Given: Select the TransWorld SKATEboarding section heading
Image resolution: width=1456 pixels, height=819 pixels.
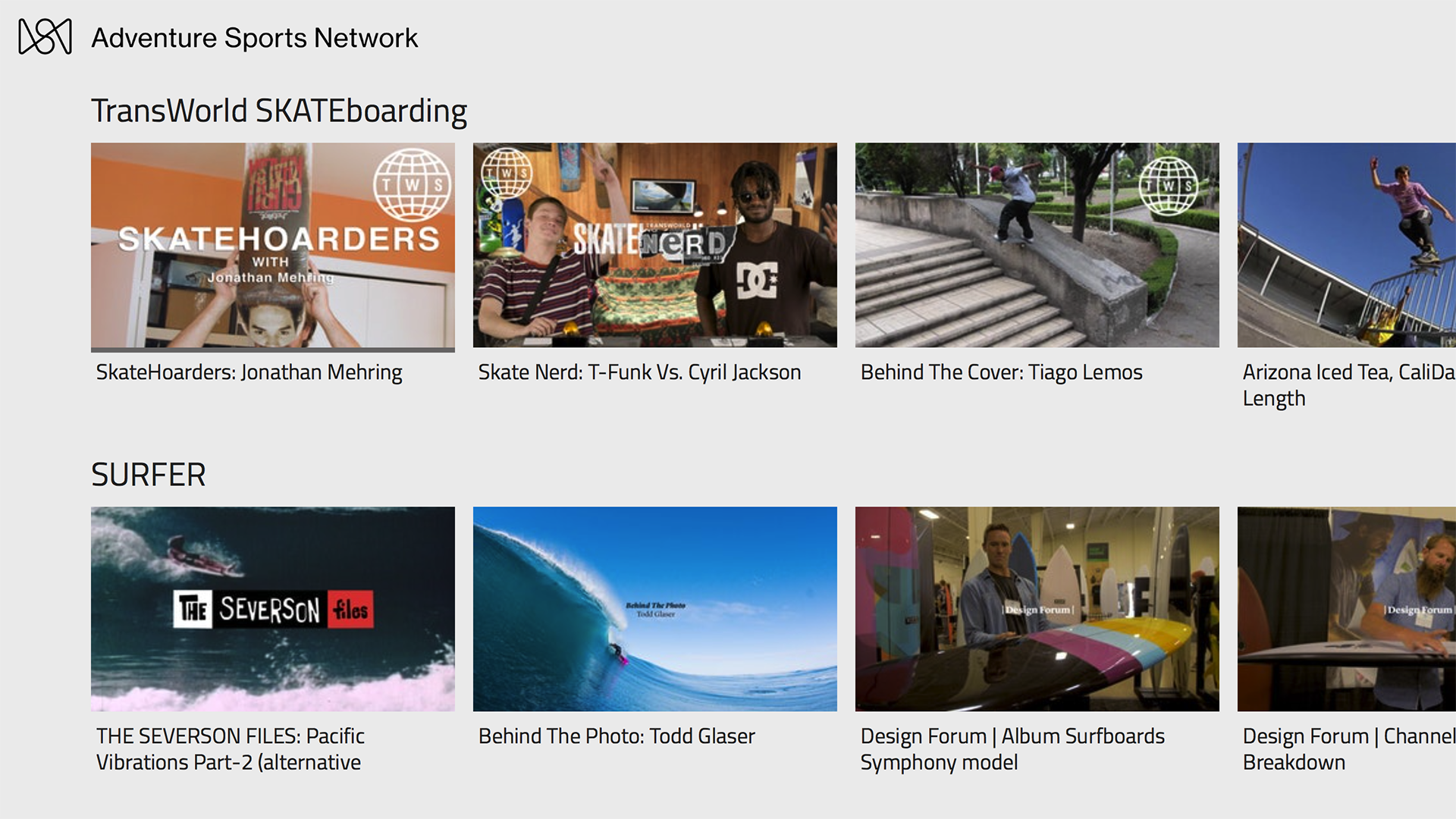Looking at the screenshot, I should [x=279, y=111].
